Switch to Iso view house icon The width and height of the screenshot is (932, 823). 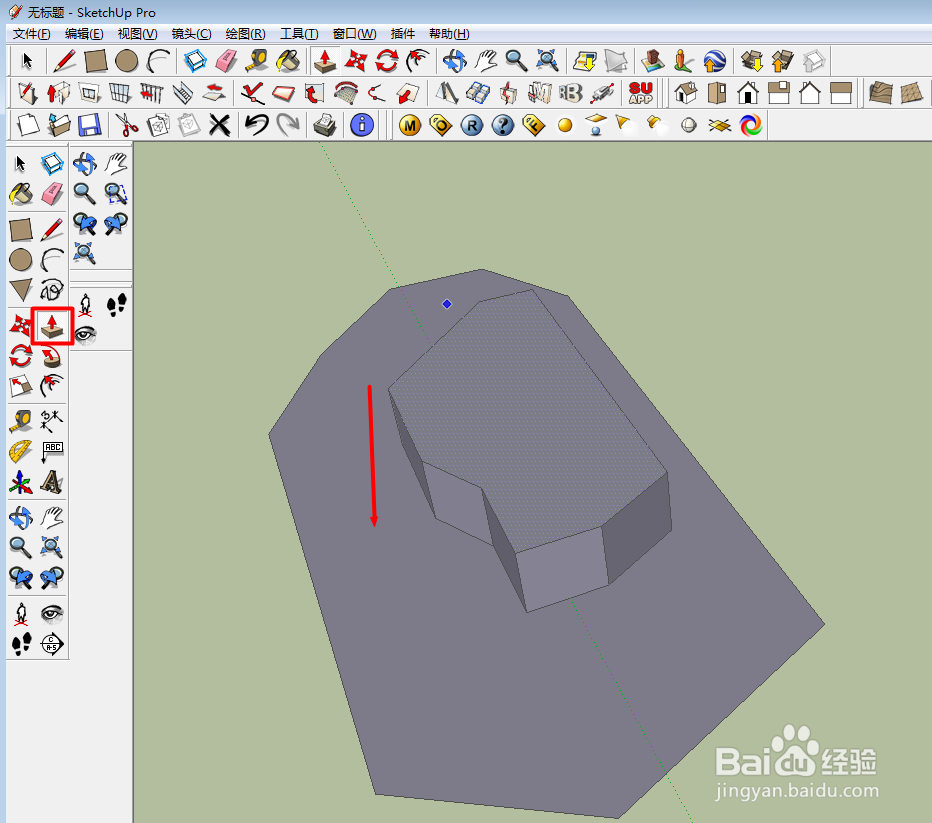click(686, 93)
